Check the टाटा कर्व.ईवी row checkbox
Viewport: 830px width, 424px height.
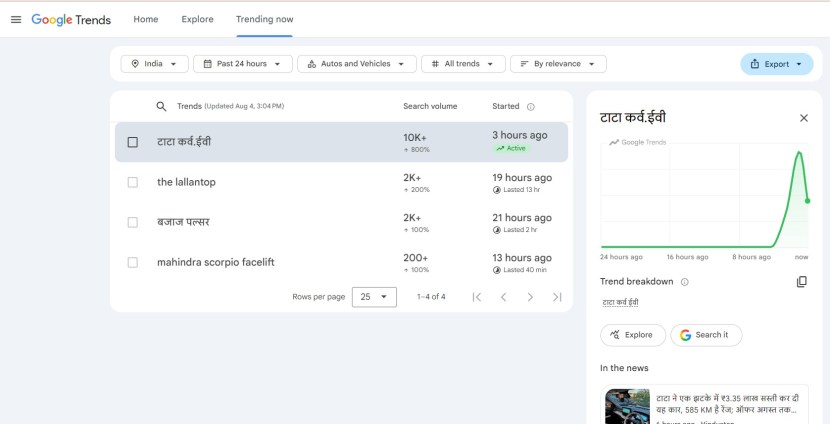[x=133, y=142]
